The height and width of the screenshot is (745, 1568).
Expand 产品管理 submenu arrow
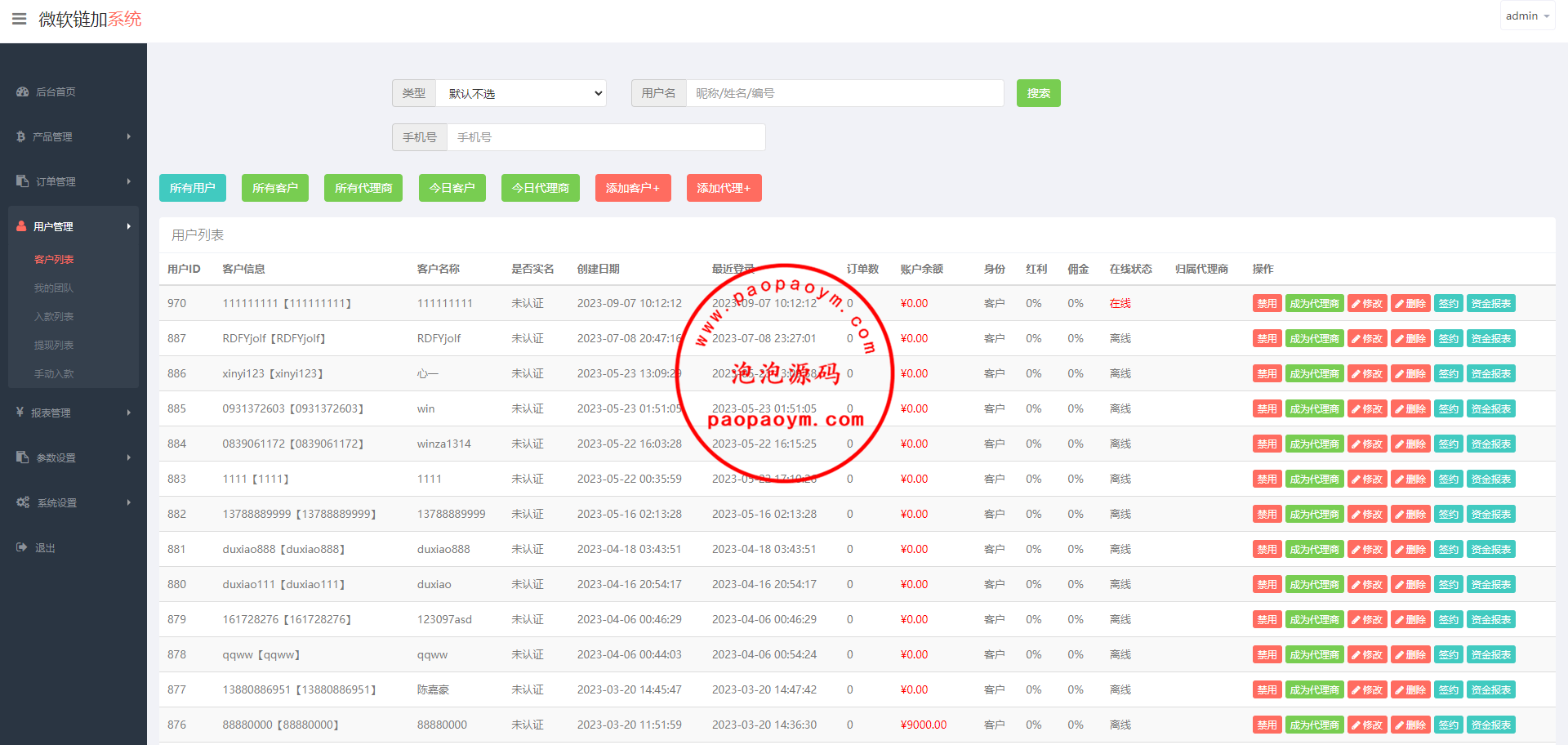(x=129, y=136)
